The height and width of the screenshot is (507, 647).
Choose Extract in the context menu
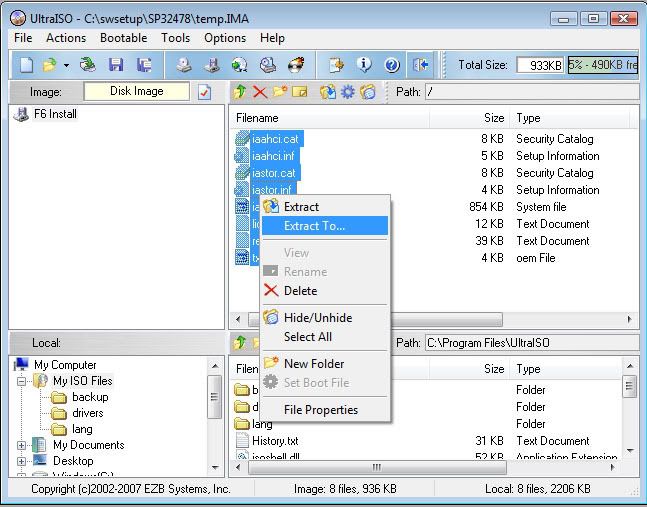tap(325, 207)
